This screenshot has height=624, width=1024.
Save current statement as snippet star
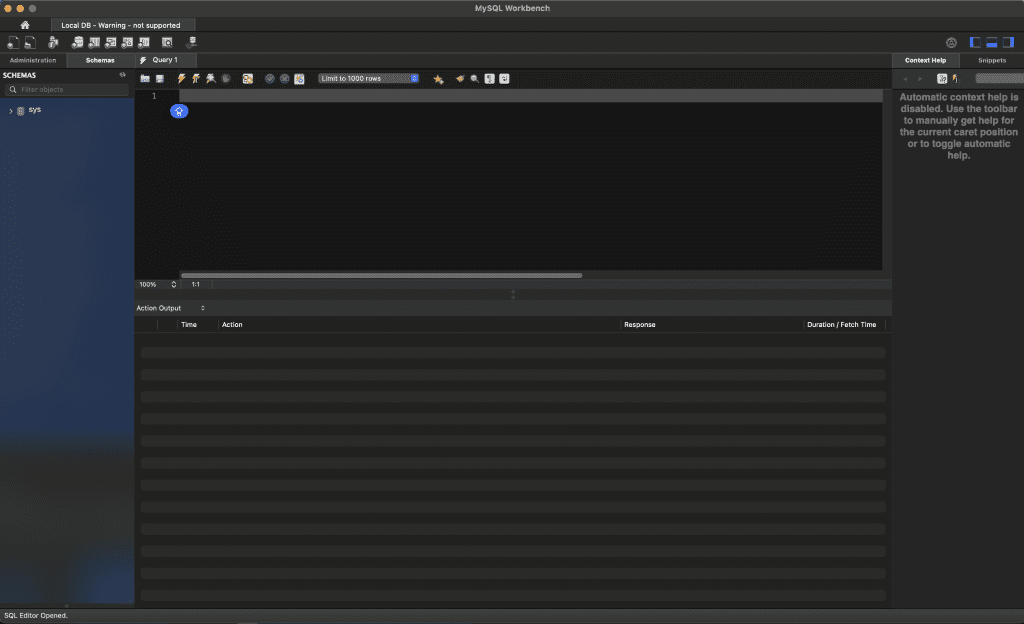tap(438, 79)
